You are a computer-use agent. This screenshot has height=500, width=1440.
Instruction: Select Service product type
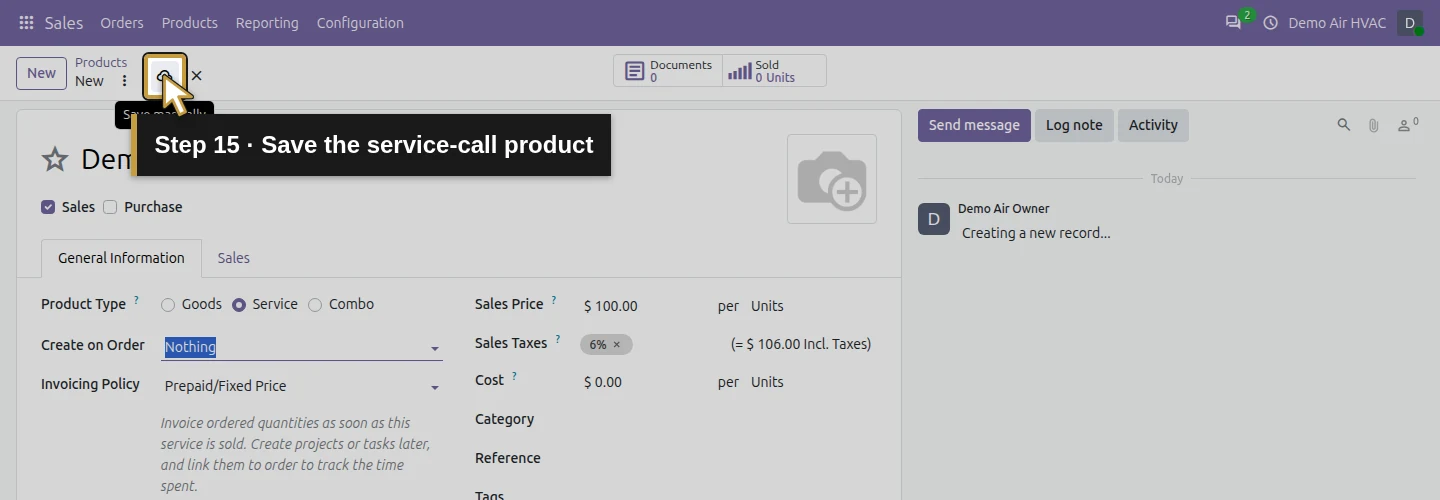pyautogui.click(x=239, y=305)
